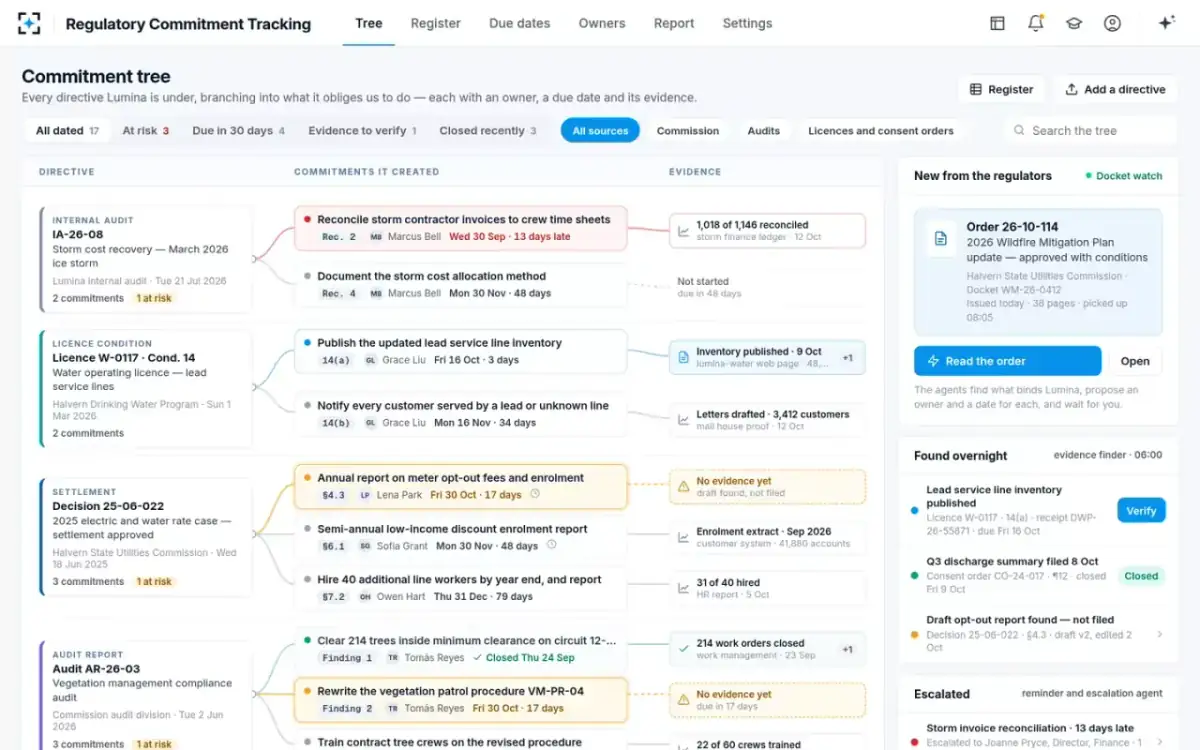Screen dimensions: 1200x750
Task: Expand +1 evidence on Inventory published
Action: click(x=848, y=357)
